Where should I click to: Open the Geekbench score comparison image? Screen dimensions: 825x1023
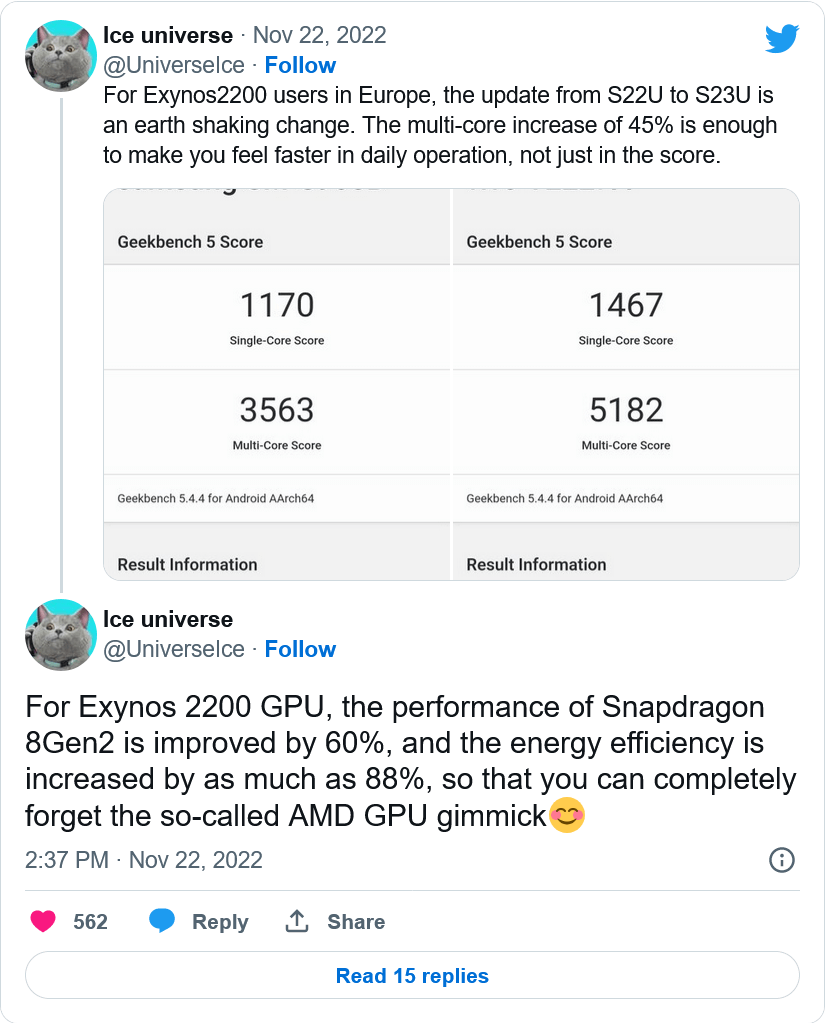click(x=451, y=384)
